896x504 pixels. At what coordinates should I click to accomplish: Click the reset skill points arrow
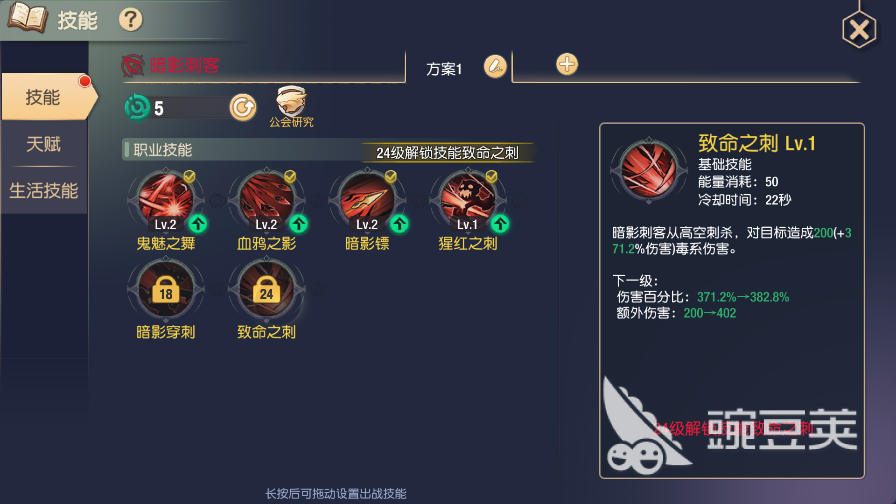(x=243, y=107)
